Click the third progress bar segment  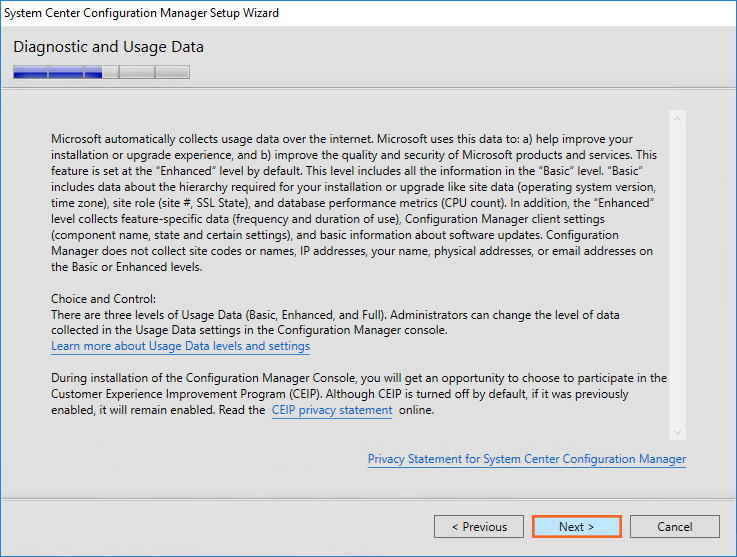pyautogui.click(x=101, y=72)
